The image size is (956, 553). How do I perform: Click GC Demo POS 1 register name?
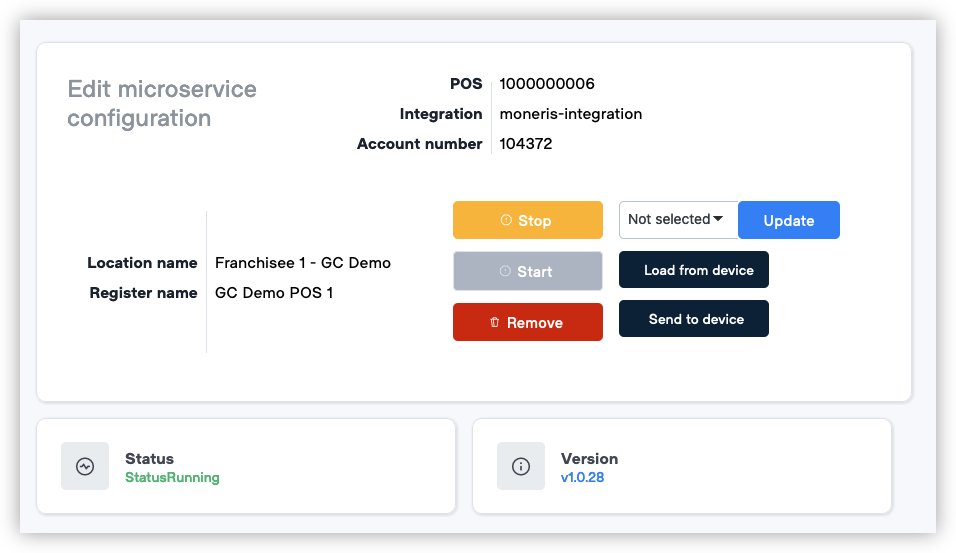tap(274, 293)
